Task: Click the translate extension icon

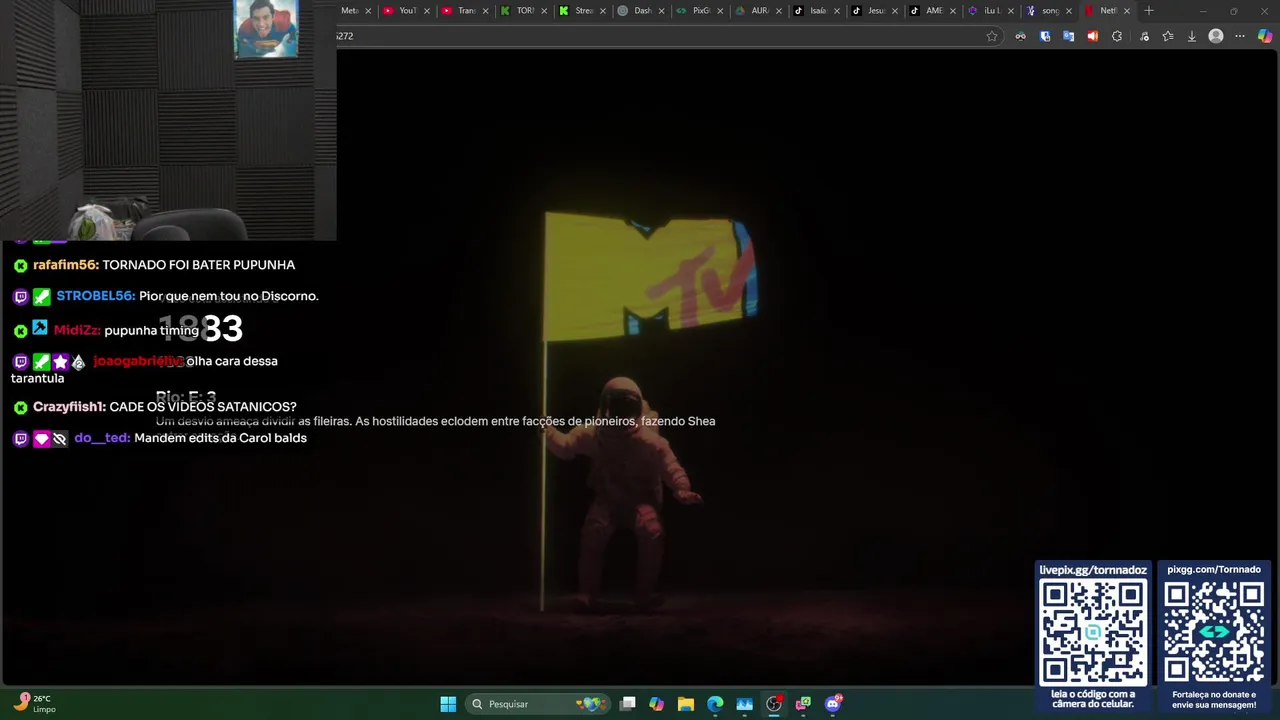Action: (x=1068, y=36)
